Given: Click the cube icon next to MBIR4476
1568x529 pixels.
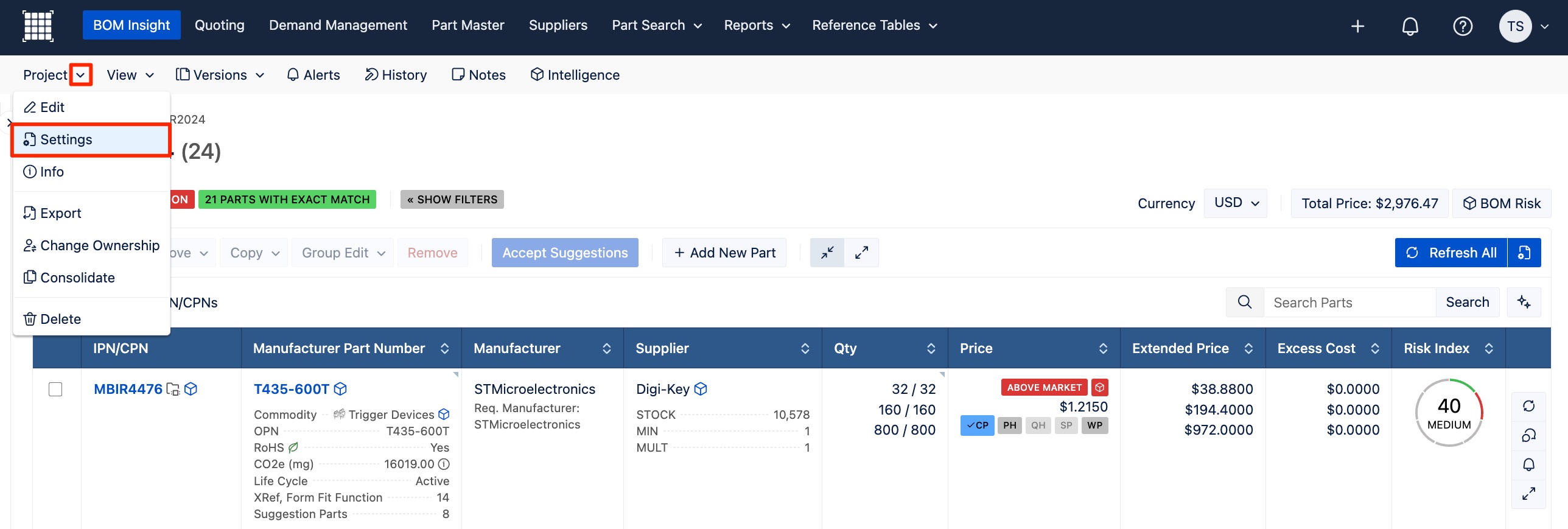Looking at the screenshot, I should [191, 389].
